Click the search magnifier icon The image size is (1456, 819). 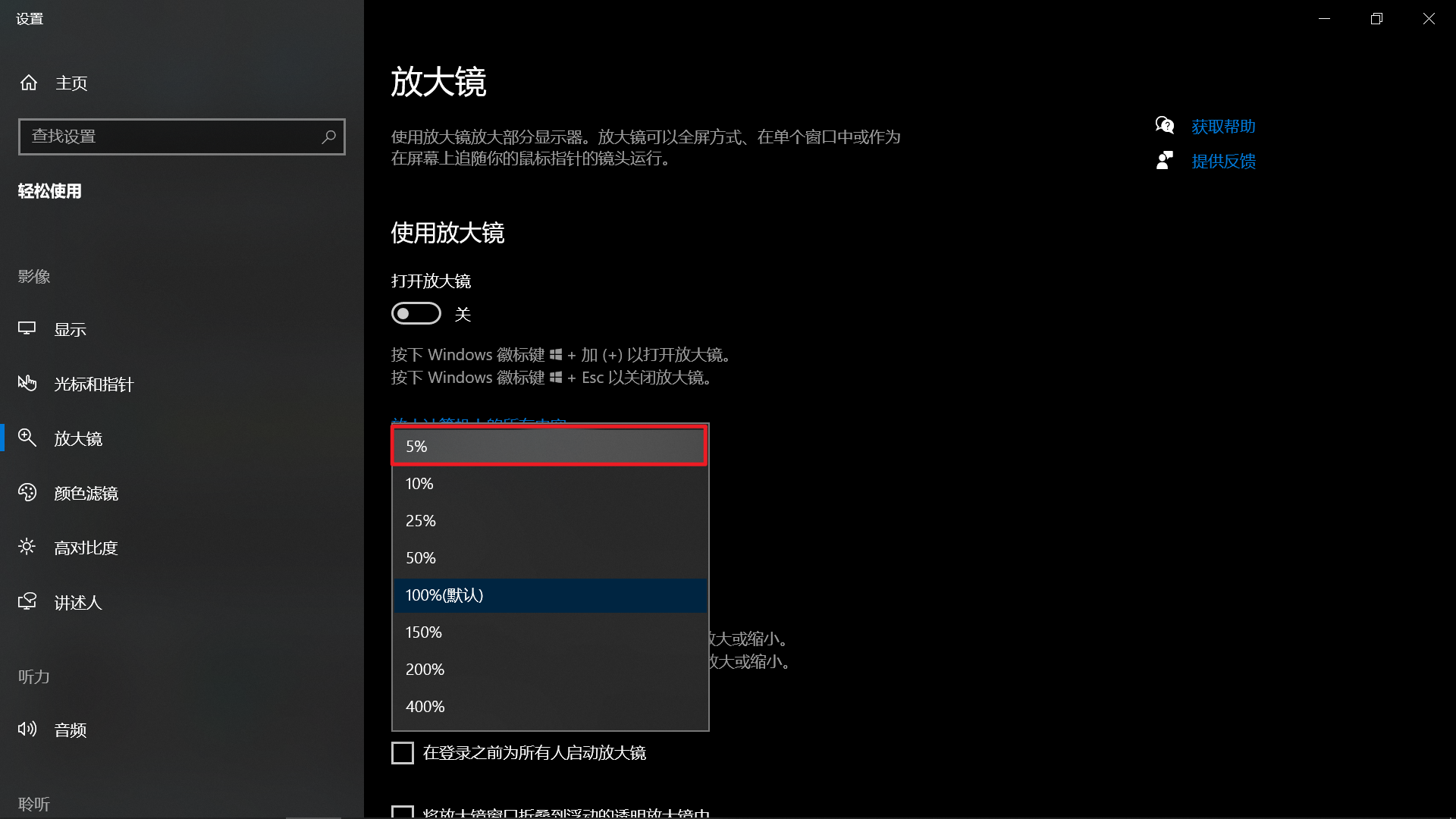[x=328, y=136]
